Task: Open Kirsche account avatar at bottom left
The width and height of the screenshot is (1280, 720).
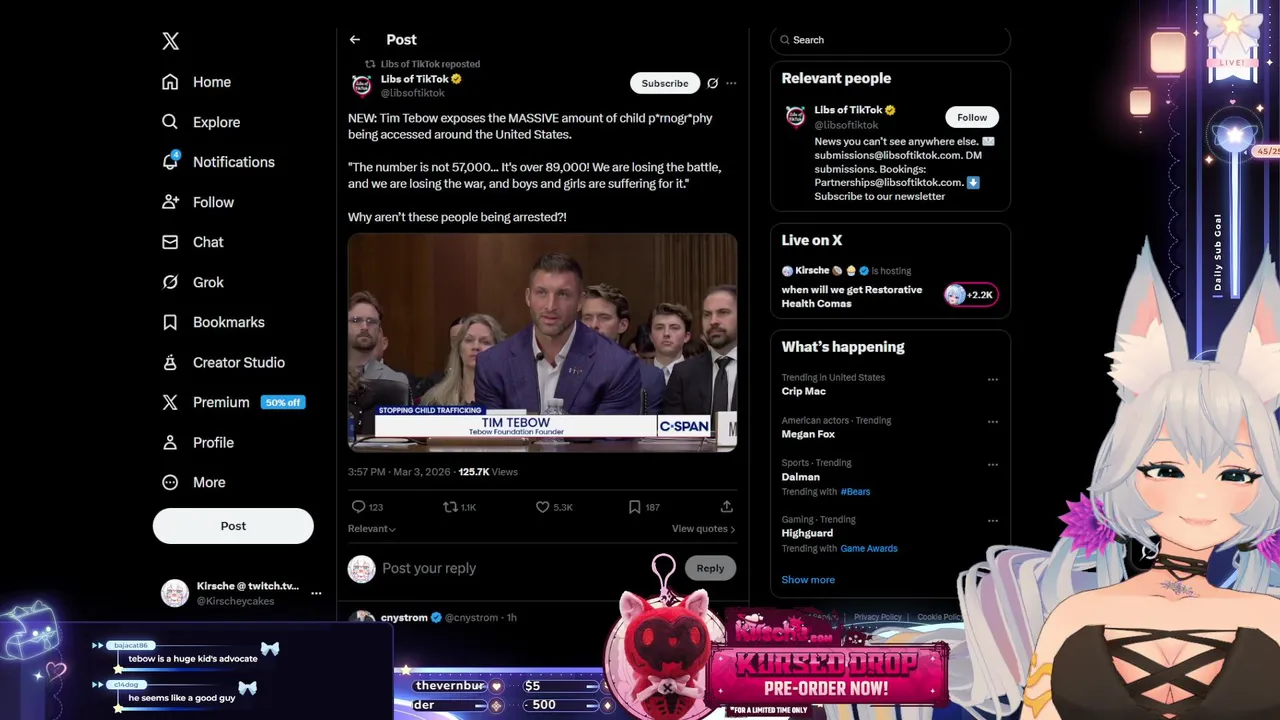Action: point(175,593)
